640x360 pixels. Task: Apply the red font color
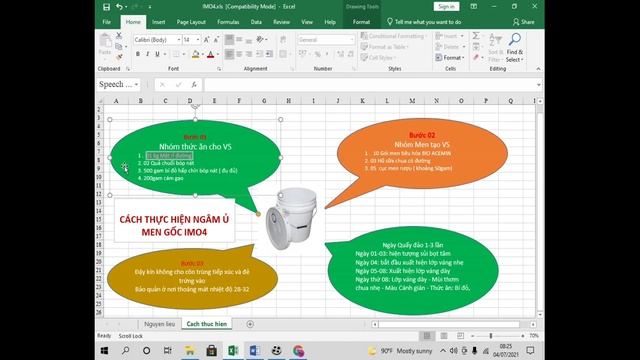[211, 54]
